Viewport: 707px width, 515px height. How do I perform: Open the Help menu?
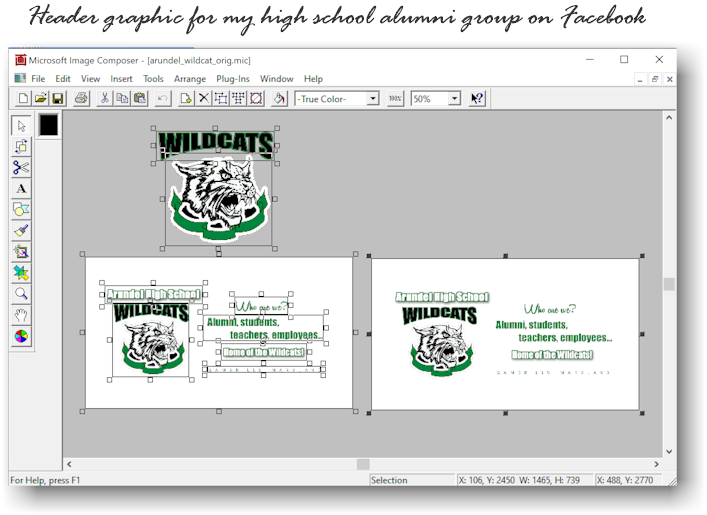tap(313, 79)
